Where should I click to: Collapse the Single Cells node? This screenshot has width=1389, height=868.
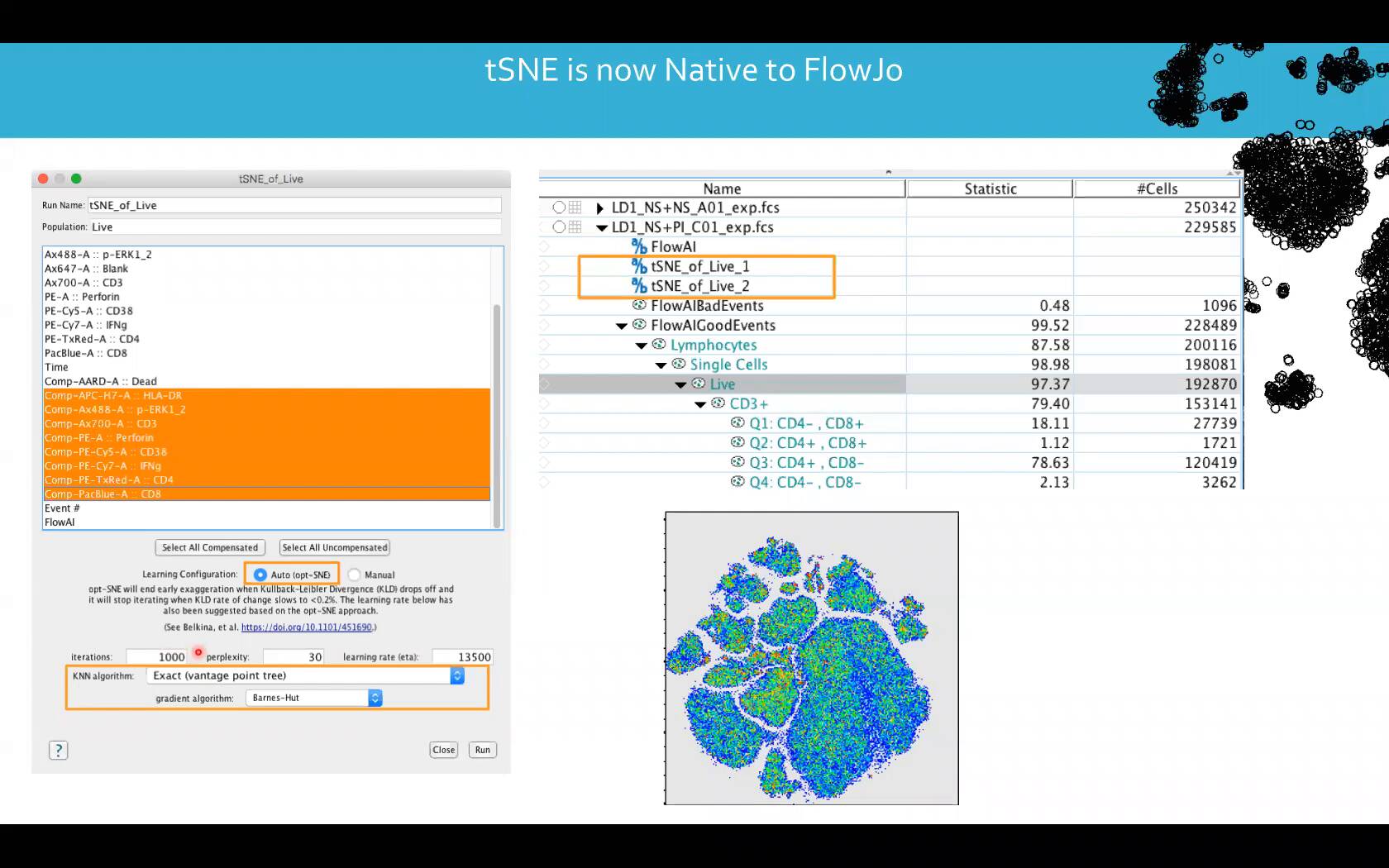(x=661, y=365)
